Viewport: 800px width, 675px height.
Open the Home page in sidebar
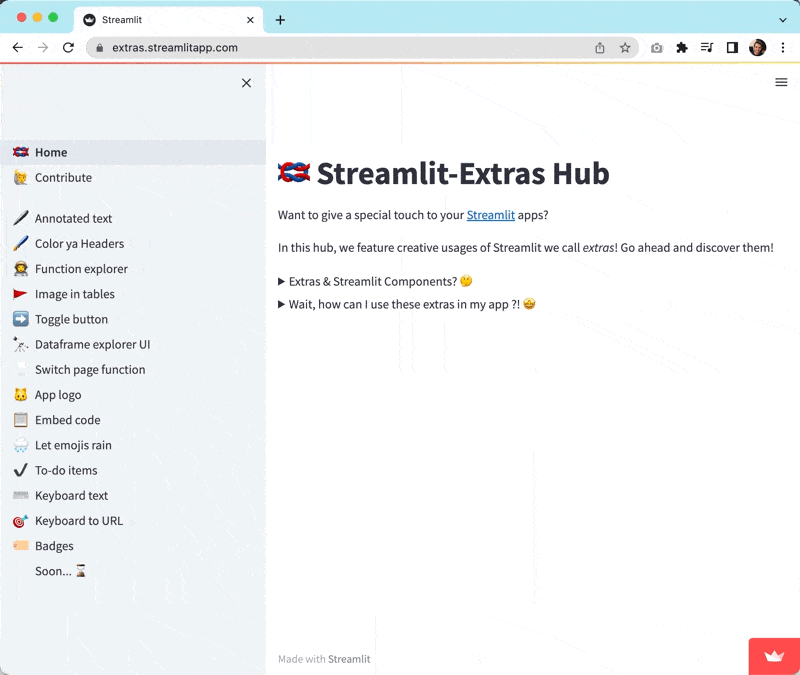[133, 153]
